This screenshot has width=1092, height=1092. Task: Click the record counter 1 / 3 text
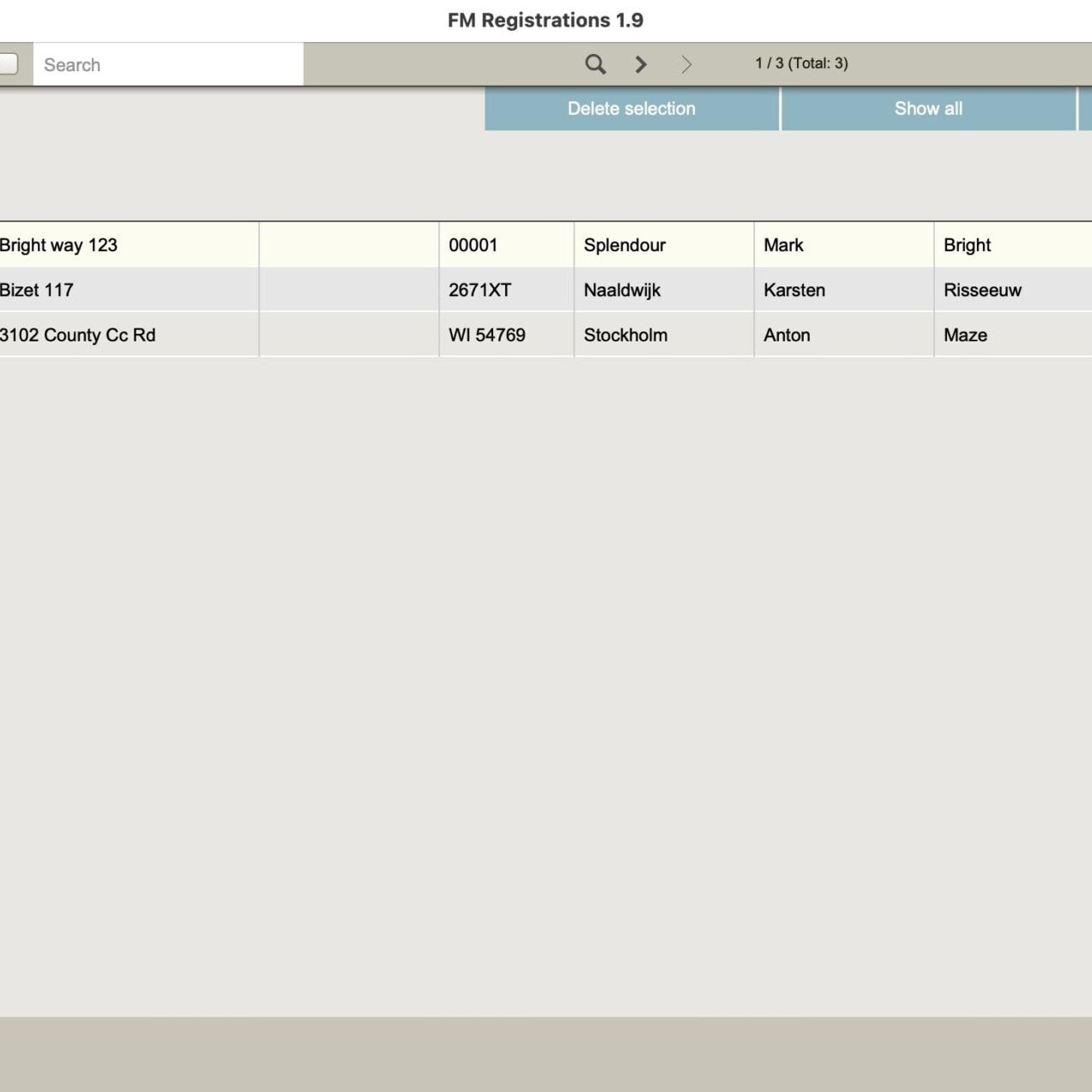(x=801, y=63)
